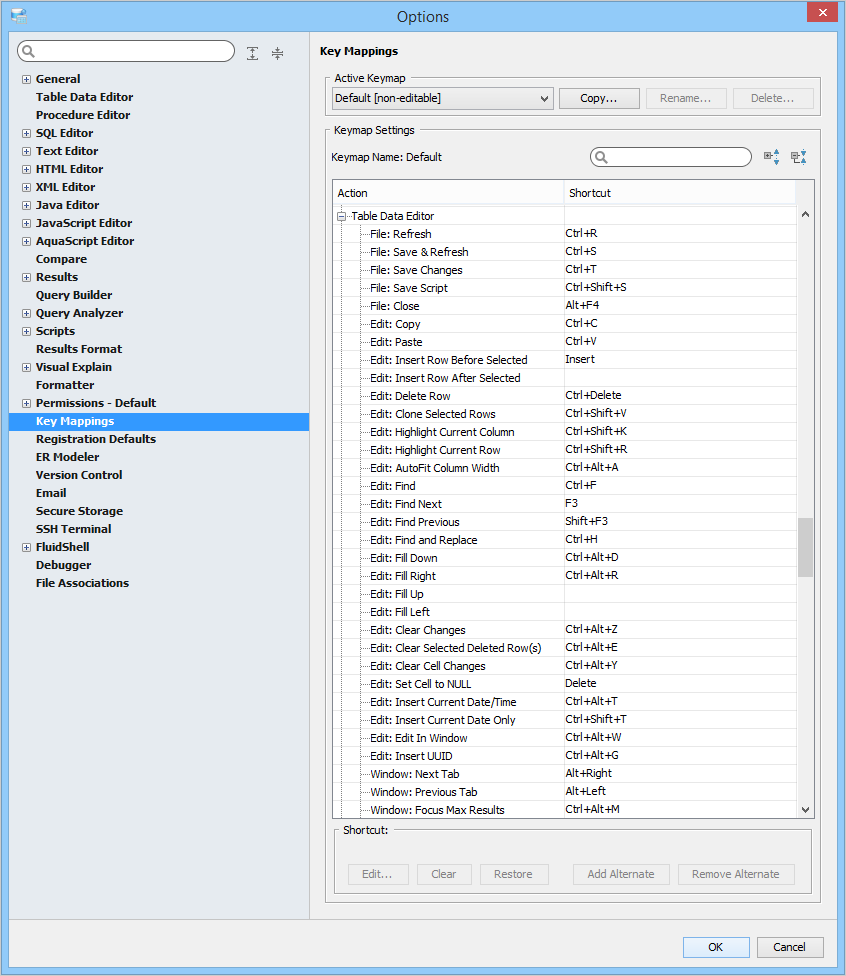The width and height of the screenshot is (846, 976).
Task: Select the 'File: Refresh' action row
Action: coord(565,234)
